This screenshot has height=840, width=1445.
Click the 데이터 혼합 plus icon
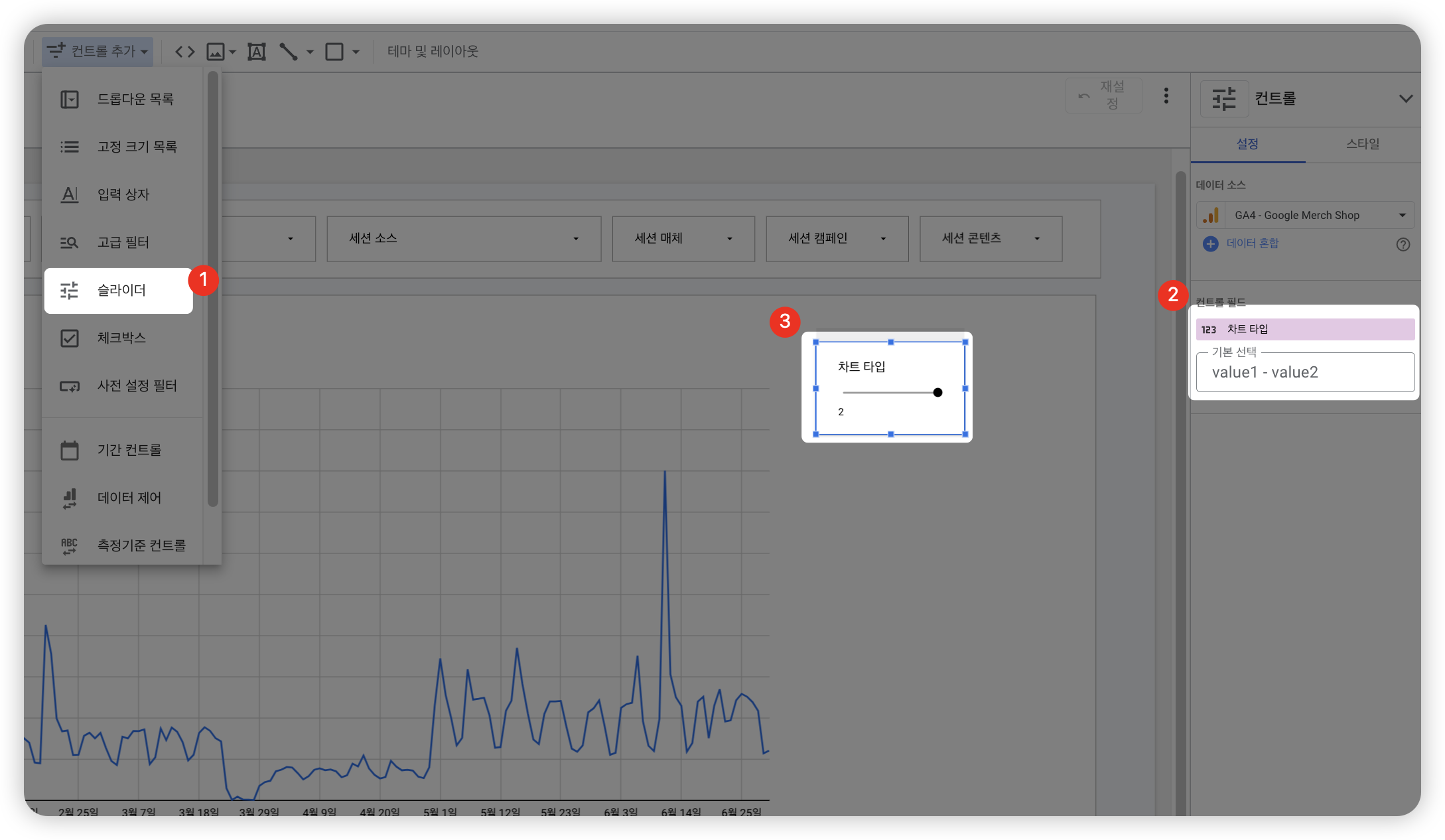click(1210, 244)
